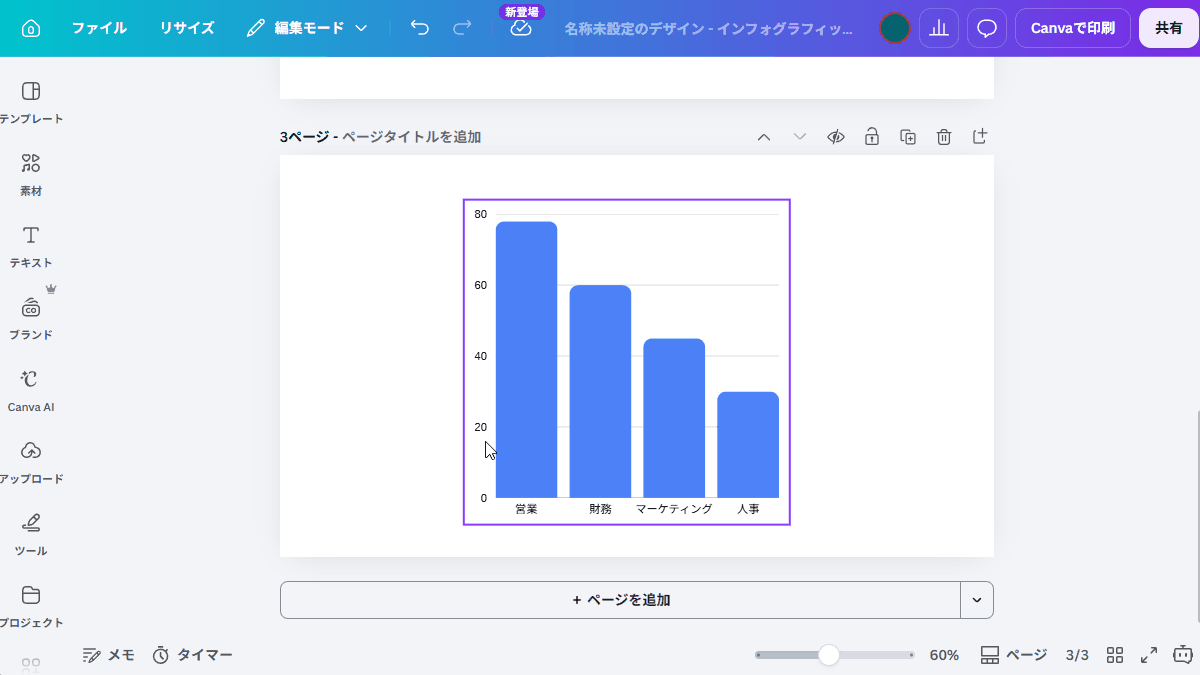Open the テキスト panel

tap(31, 247)
